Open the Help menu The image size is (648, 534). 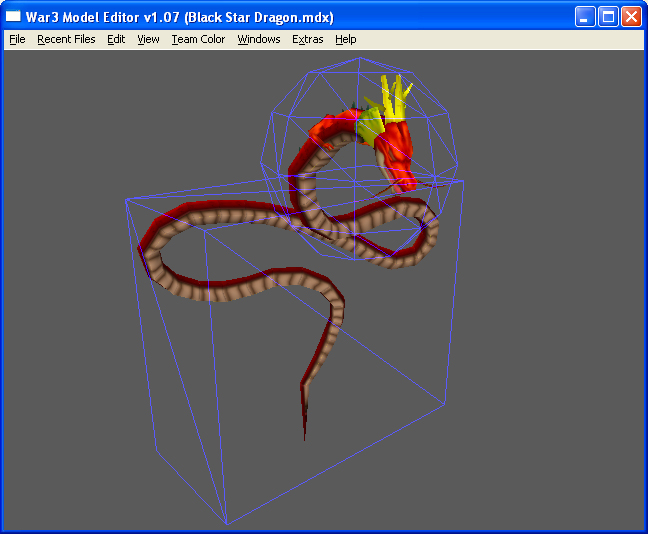tap(345, 39)
